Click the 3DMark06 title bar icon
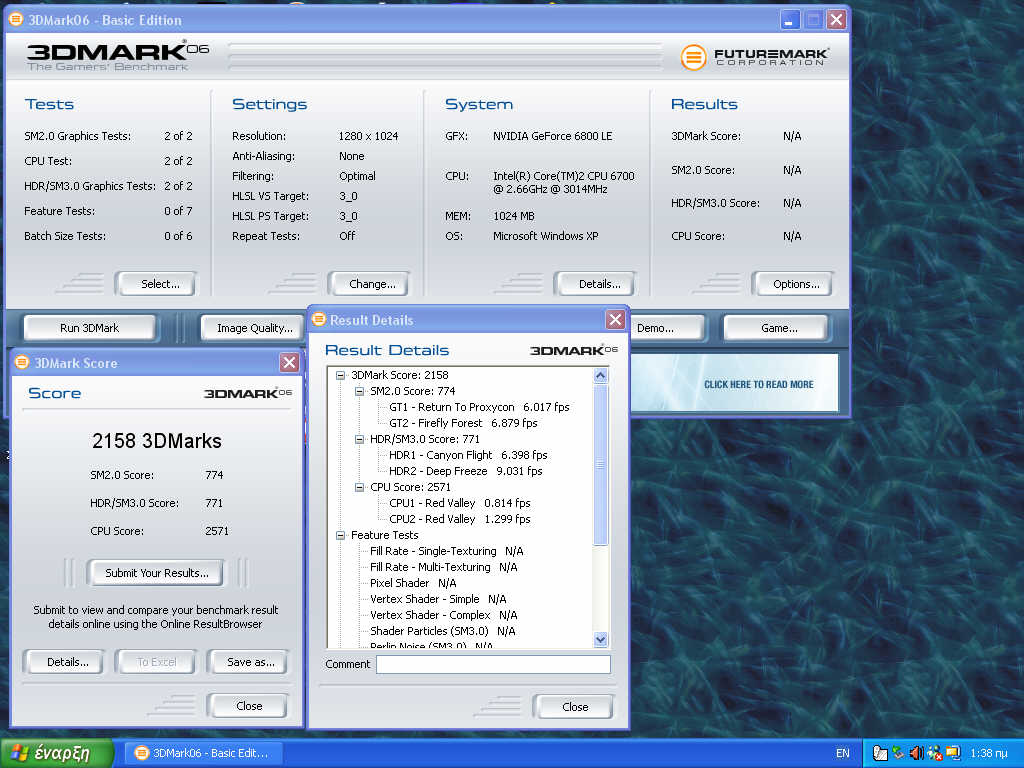Viewport: 1024px width, 768px height. [16, 20]
